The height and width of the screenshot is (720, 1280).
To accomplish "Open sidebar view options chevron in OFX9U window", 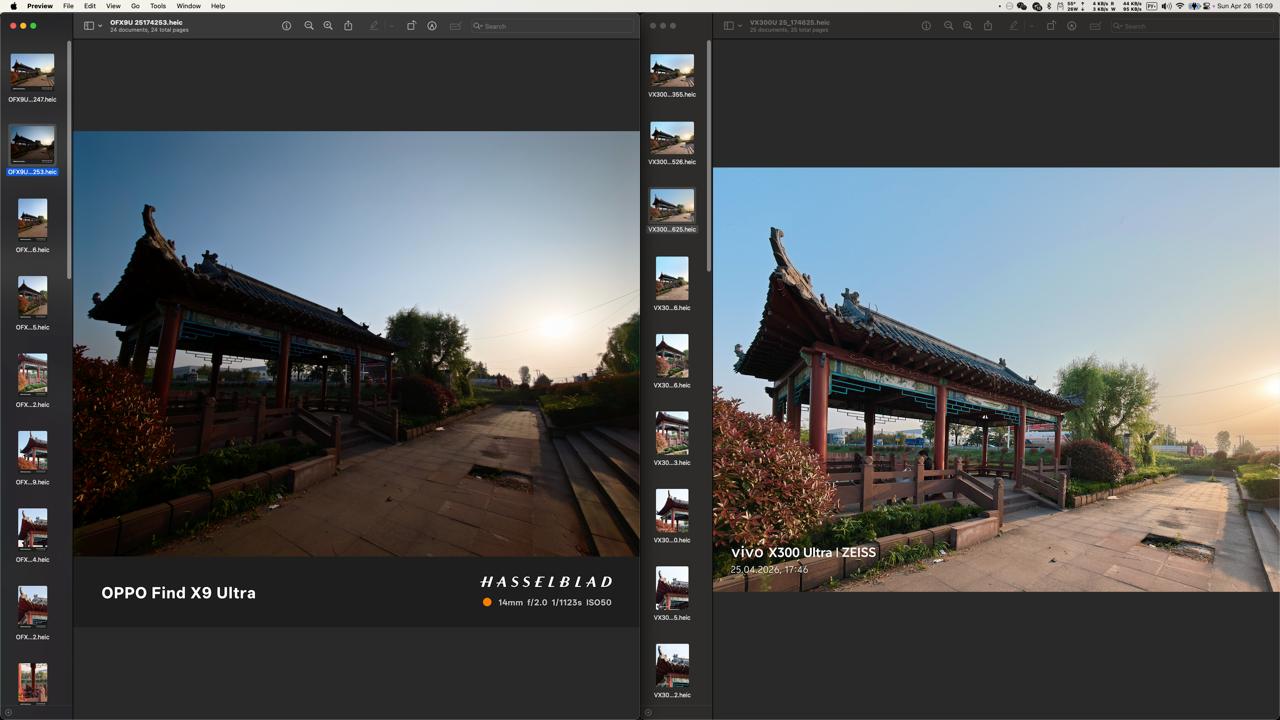I will point(100,26).
